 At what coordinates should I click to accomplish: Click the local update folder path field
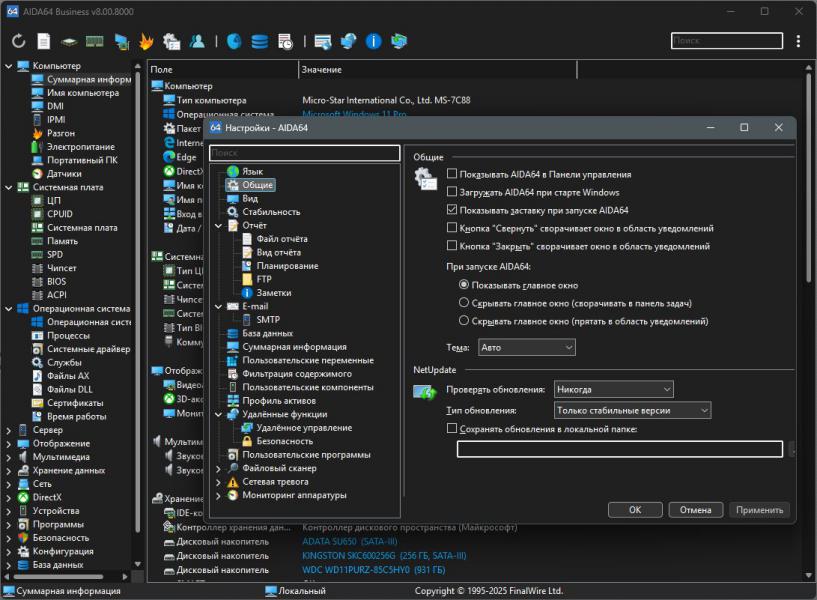[619, 449]
